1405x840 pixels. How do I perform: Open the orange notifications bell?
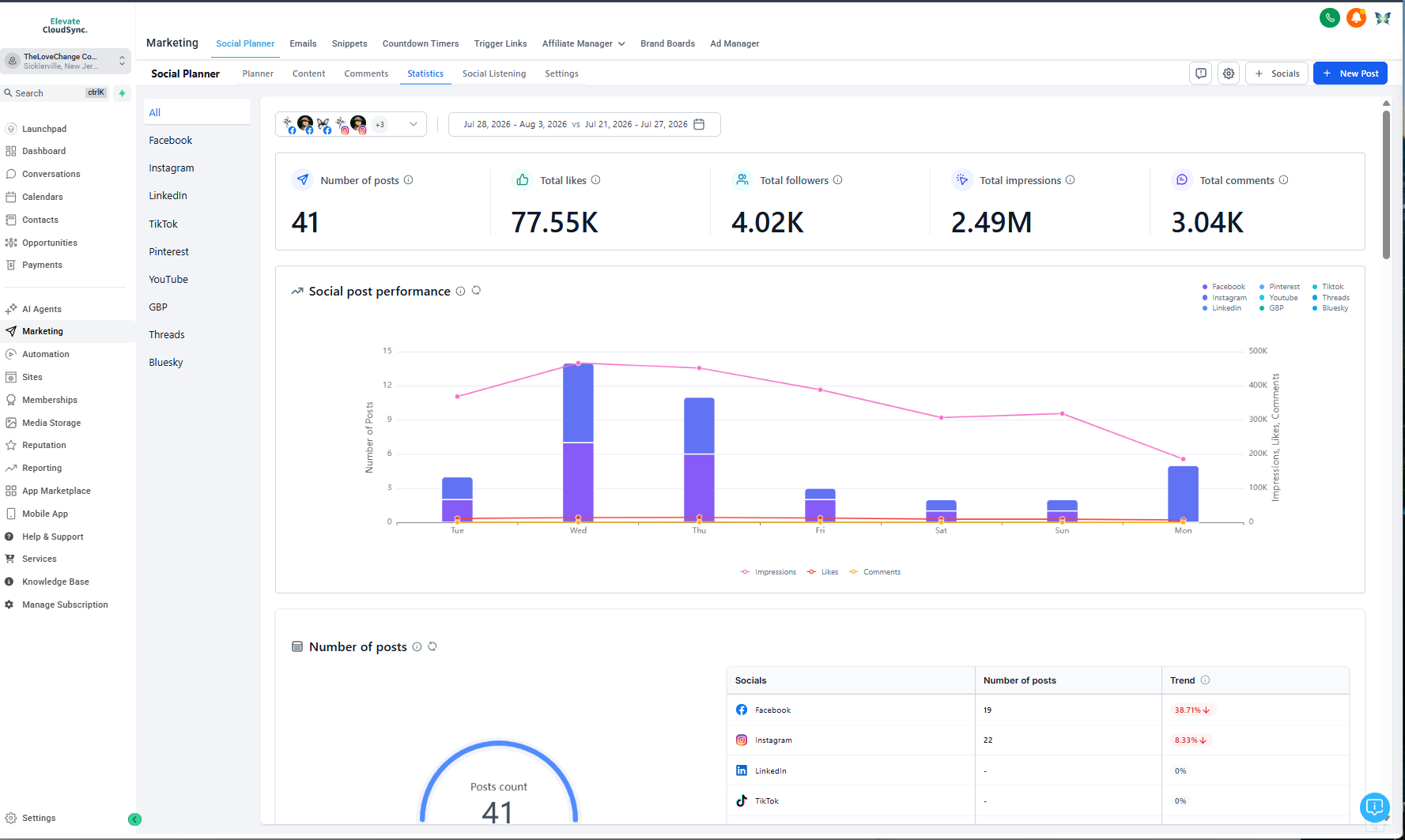[1356, 17]
